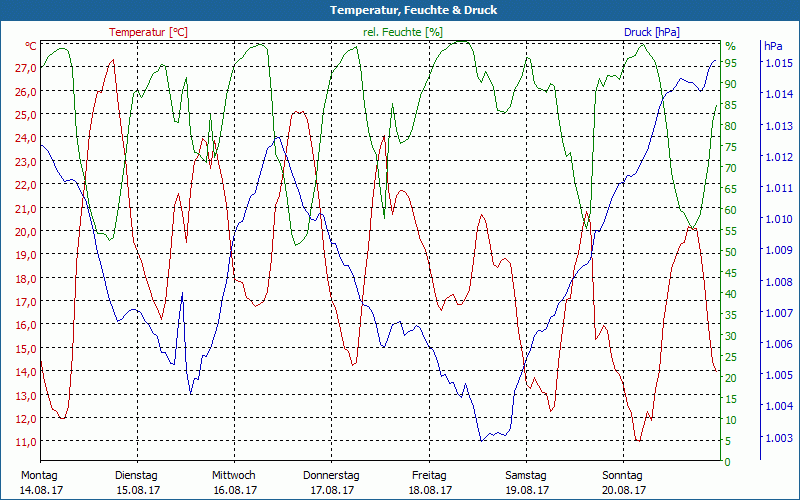The image size is (800, 500).
Task: Click the '26,0' temperature axis value
Action: [26, 91]
